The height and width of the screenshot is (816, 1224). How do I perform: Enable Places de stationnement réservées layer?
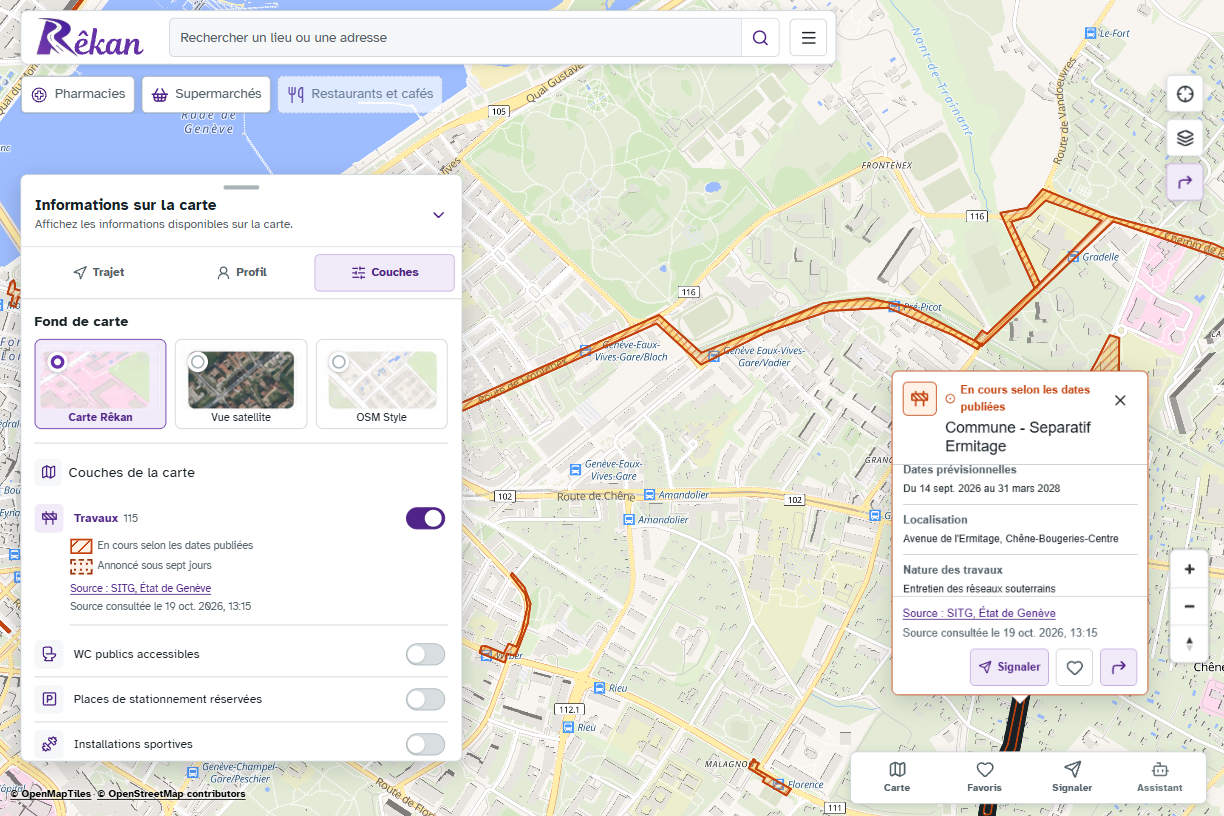click(425, 699)
